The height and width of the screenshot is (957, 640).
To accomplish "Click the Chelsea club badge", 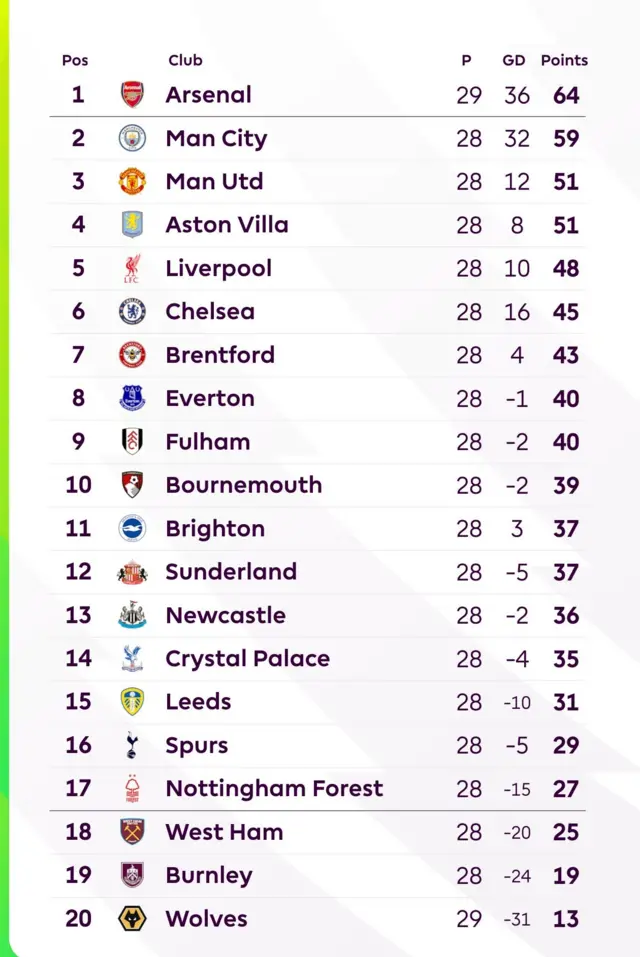I will [132, 311].
